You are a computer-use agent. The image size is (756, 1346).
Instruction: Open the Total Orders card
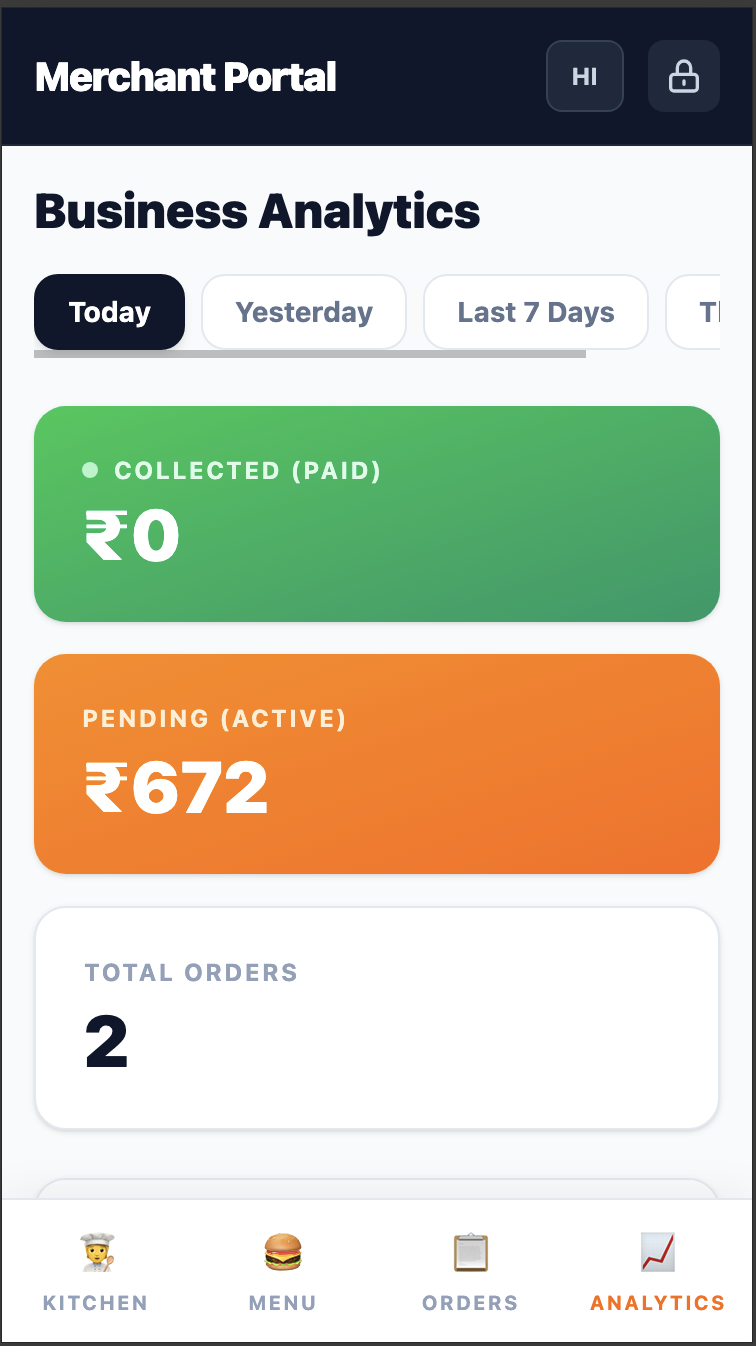(x=377, y=1018)
